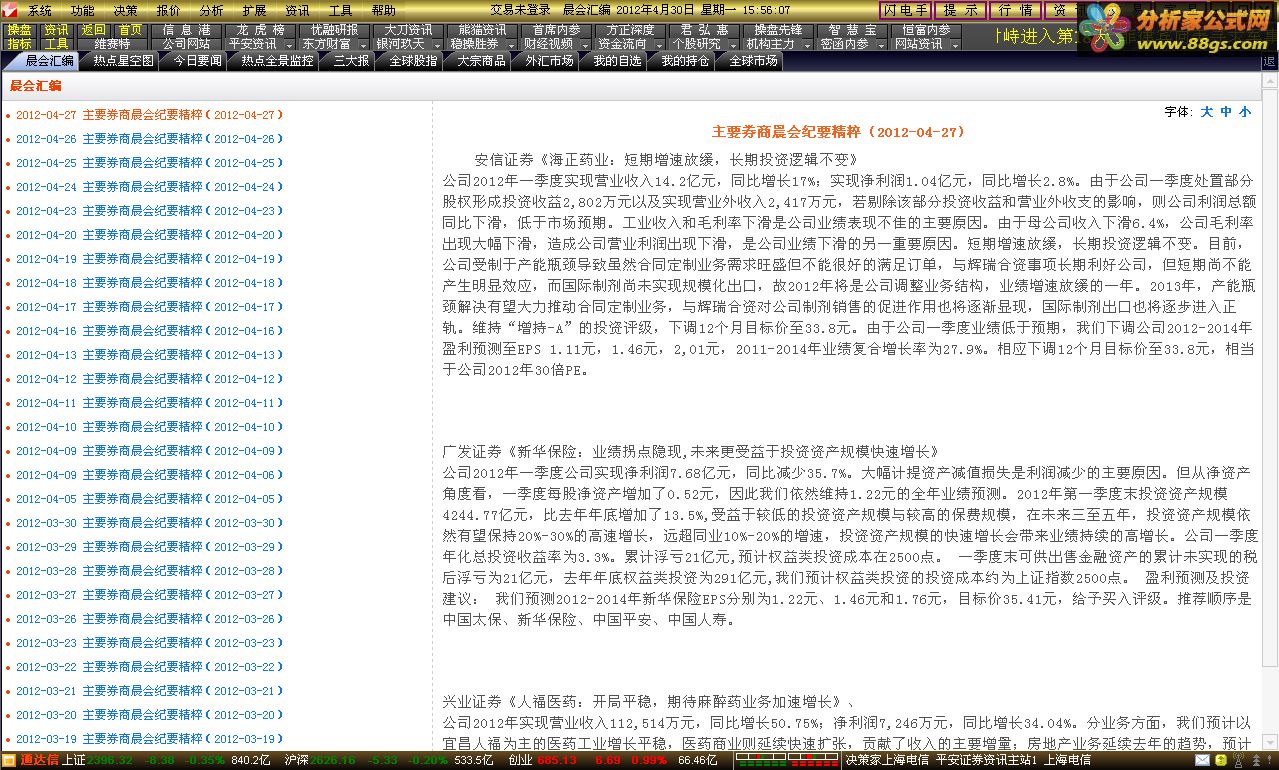Screen dimensions: 1279x770
Task: Expand the 个股研究 dropdown arrow
Action: (x=733, y=45)
